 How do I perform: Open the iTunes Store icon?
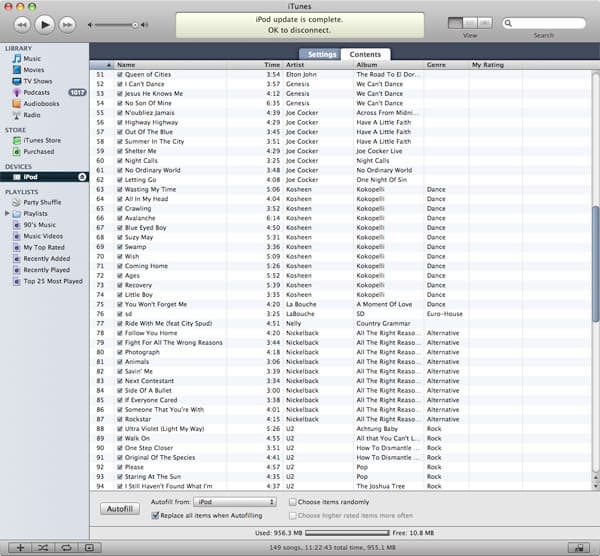[17, 140]
